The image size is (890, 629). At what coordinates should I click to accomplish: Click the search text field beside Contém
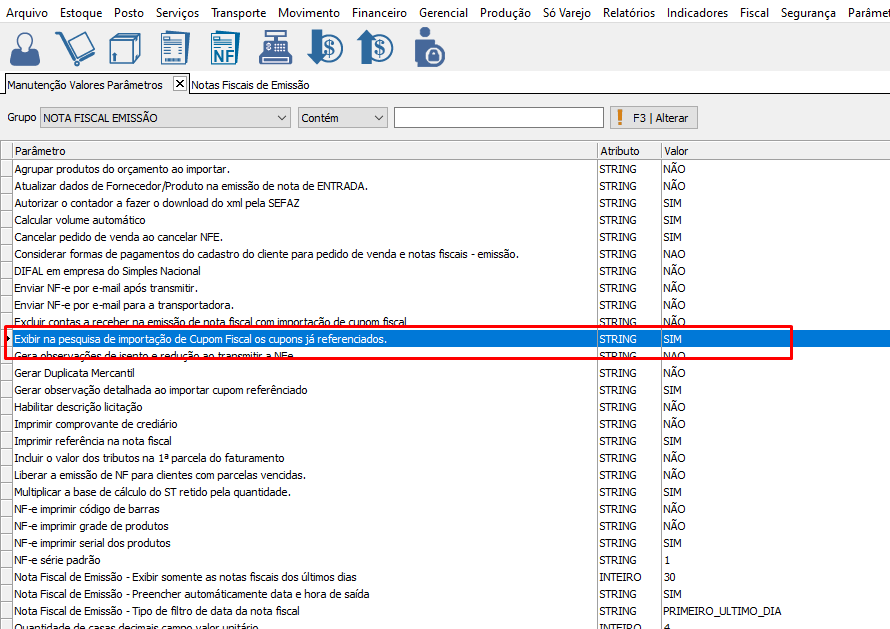pos(498,118)
